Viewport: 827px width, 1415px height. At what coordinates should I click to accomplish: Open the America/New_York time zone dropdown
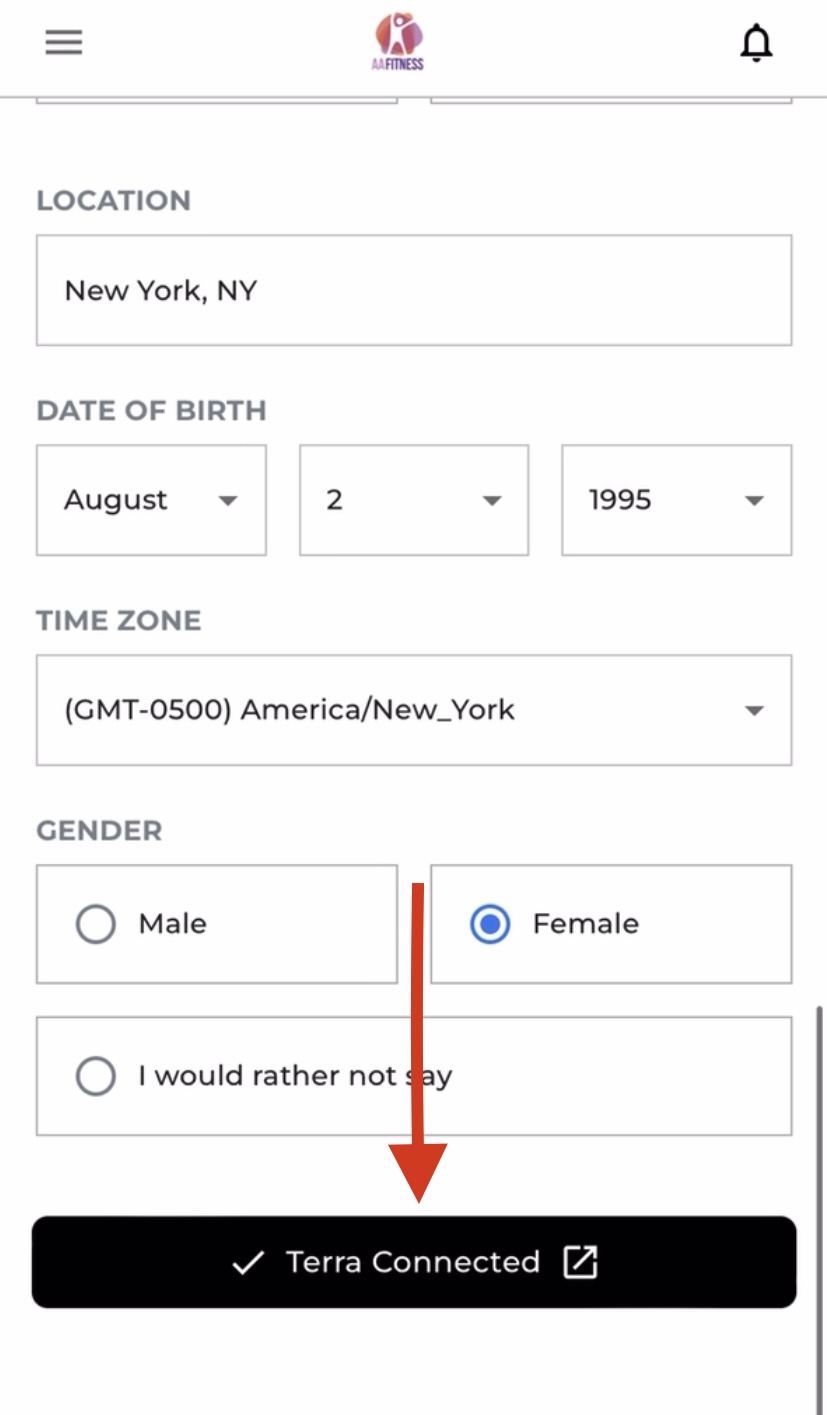(x=413, y=710)
